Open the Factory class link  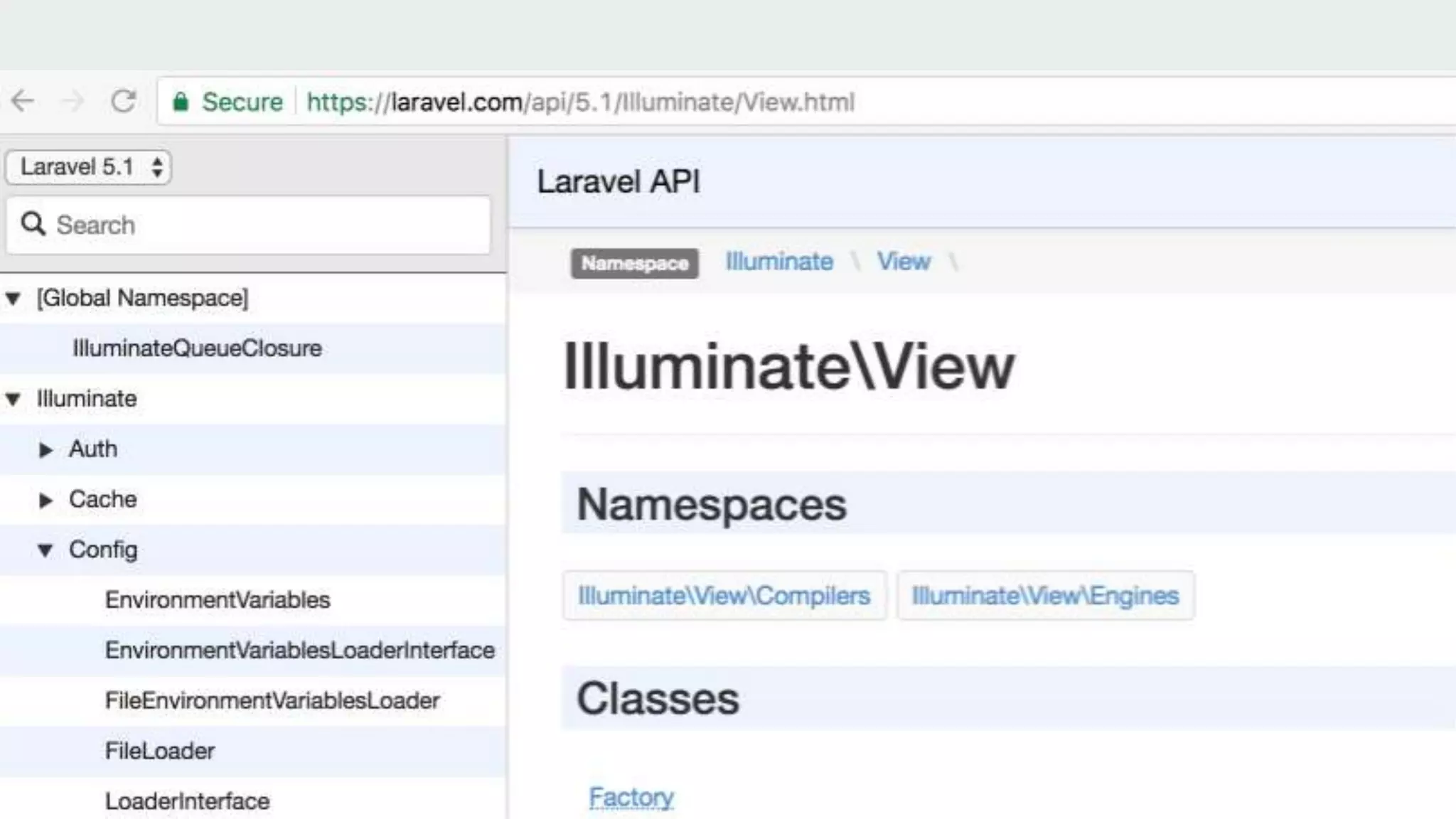[631, 798]
